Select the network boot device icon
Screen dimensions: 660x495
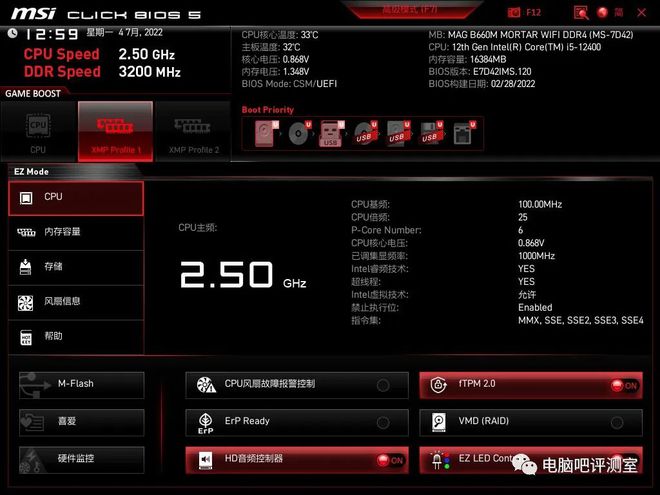point(464,133)
